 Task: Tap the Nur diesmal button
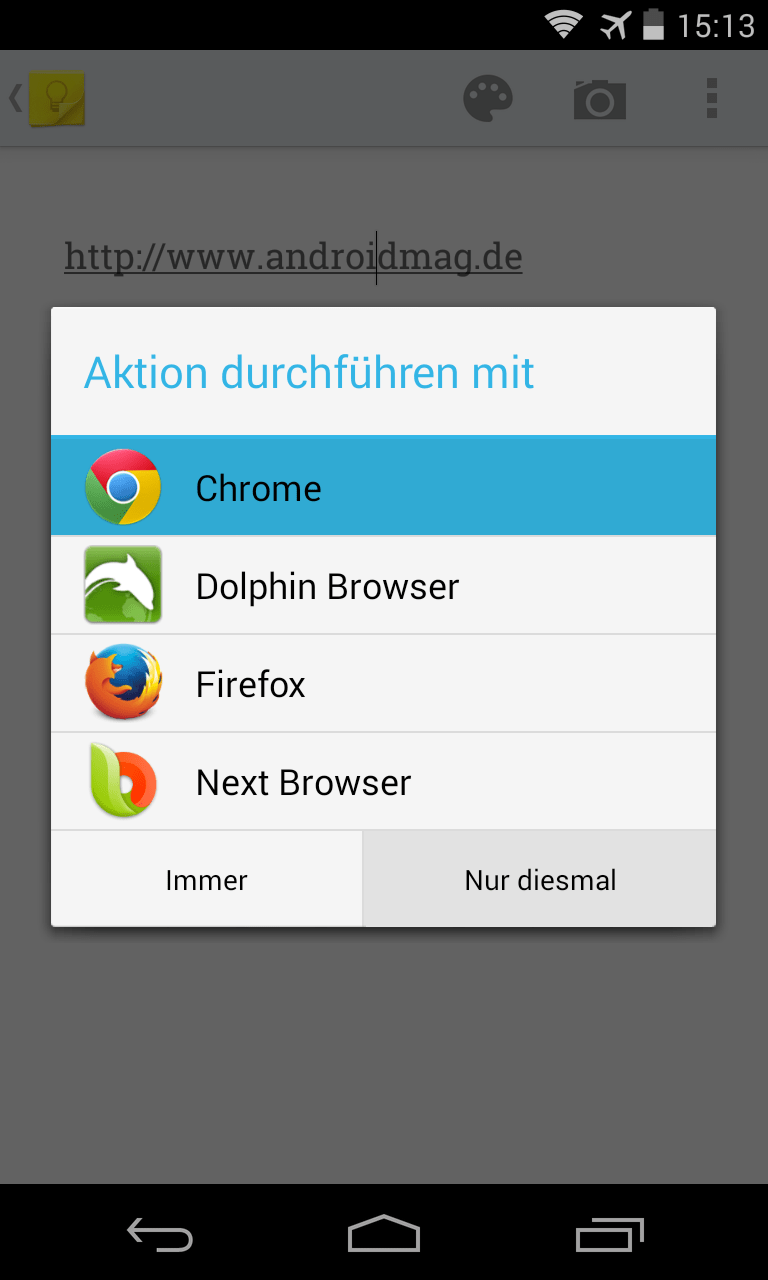(x=540, y=879)
